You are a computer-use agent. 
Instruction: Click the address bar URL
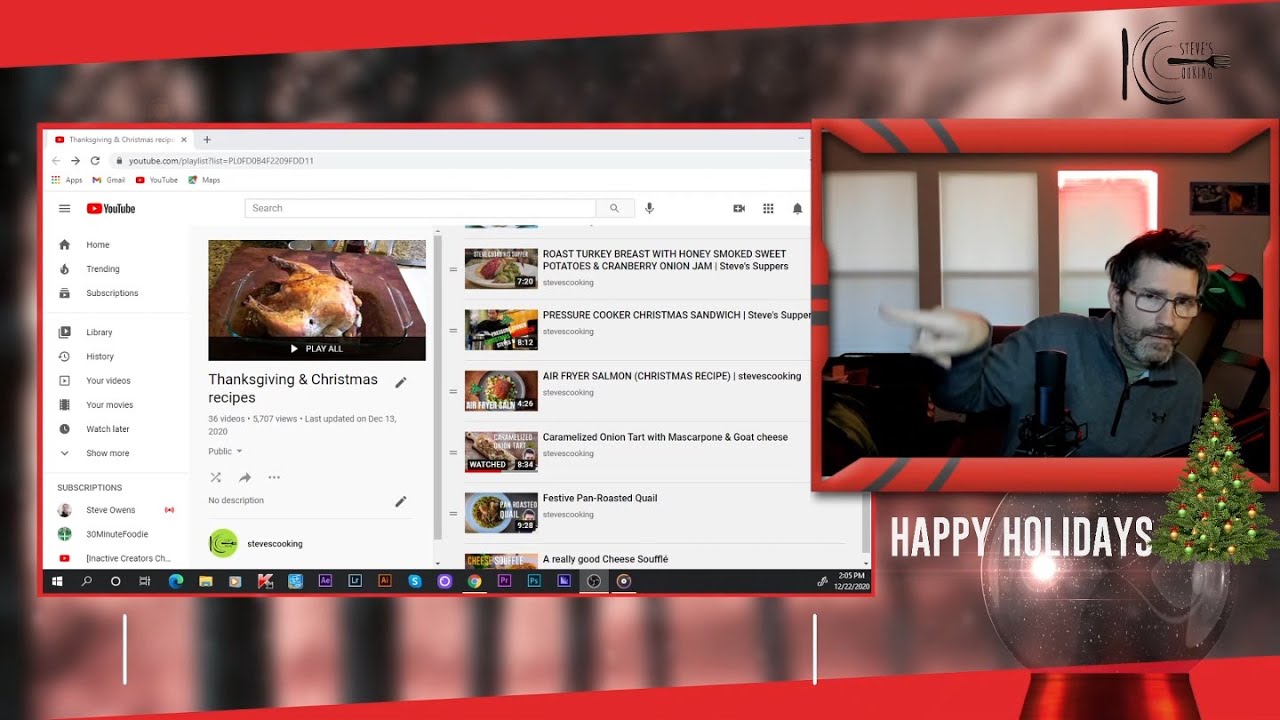tap(221, 160)
